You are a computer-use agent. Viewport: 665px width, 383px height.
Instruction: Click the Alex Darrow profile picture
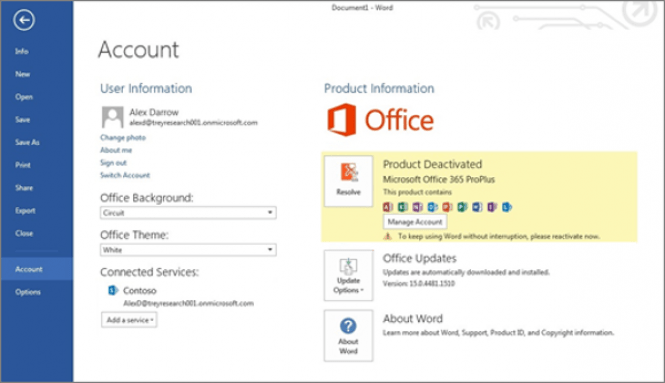[113, 117]
